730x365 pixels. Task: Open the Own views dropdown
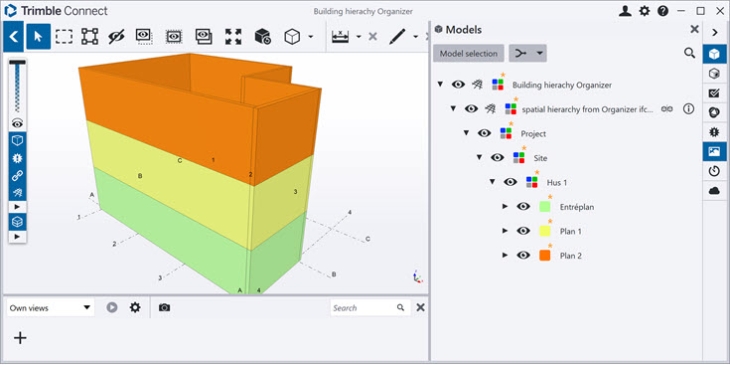50,308
